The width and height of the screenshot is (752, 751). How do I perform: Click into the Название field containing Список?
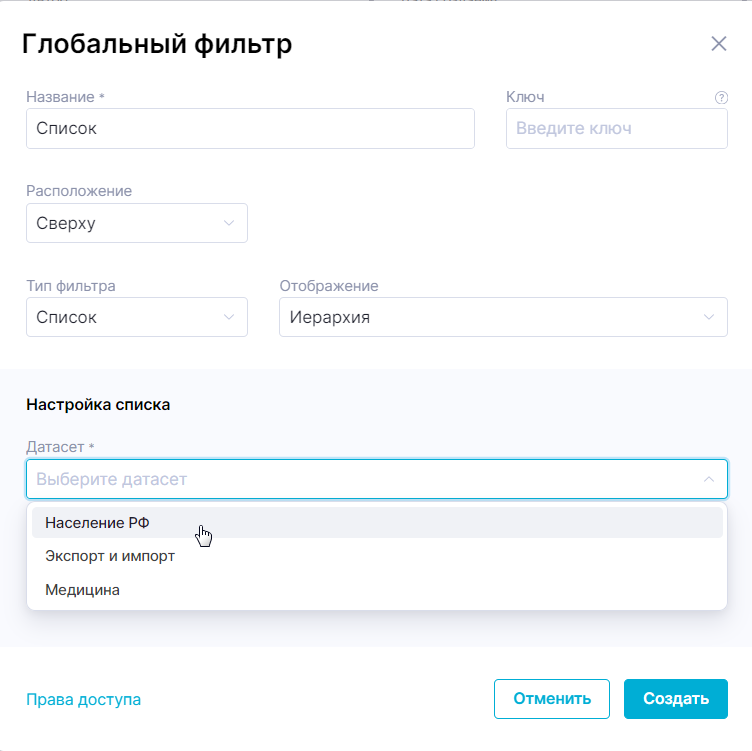(x=250, y=129)
